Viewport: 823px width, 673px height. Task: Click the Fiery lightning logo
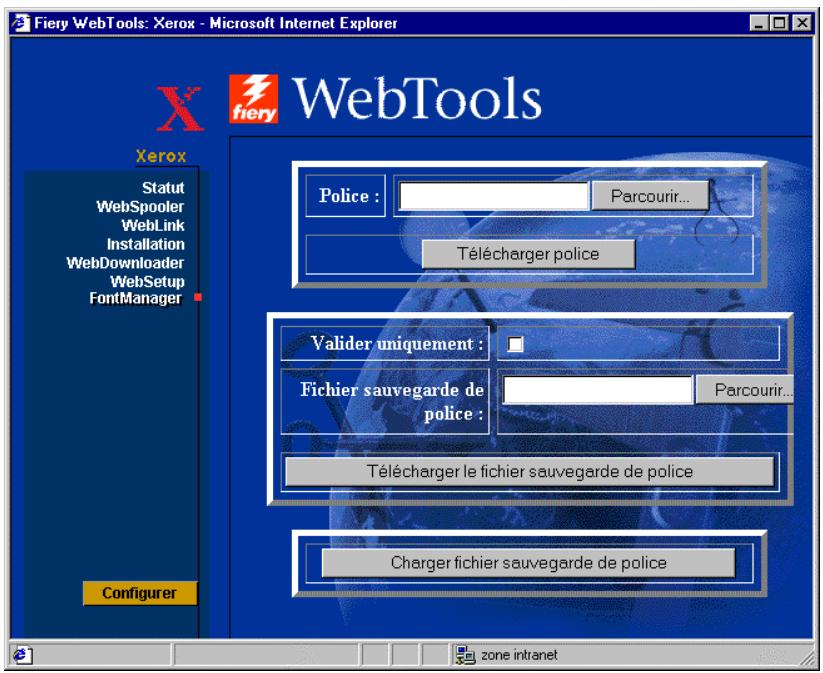click(x=254, y=99)
